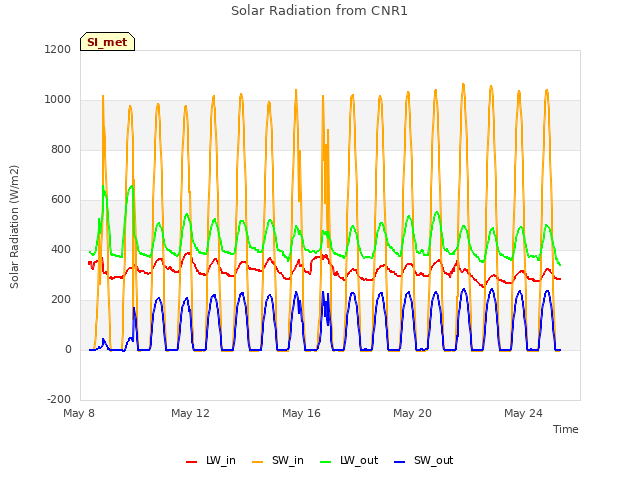
Task: Toggle the LW_out legend entry
Action: click(x=349, y=460)
